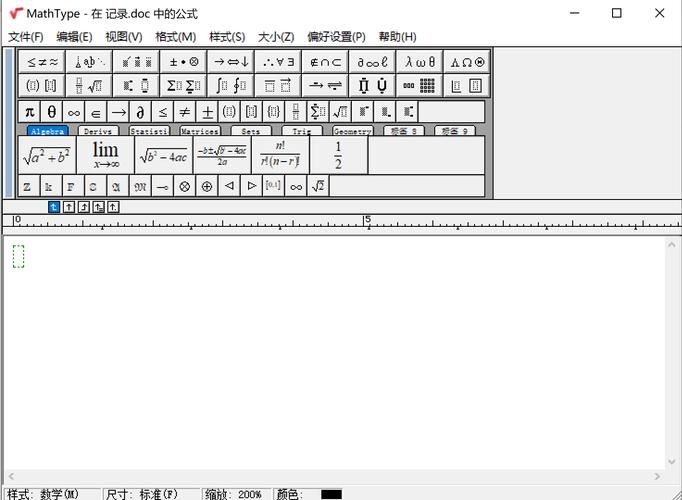Select the left-aligned tab stop button
682x500 pixels.
[x=54, y=207]
